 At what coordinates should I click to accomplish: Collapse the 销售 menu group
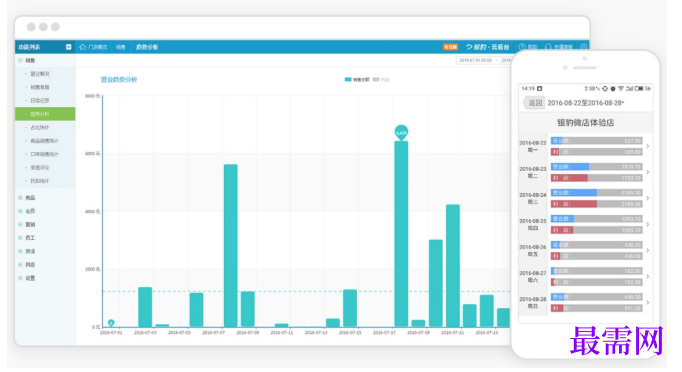pyautogui.click(x=20, y=60)
